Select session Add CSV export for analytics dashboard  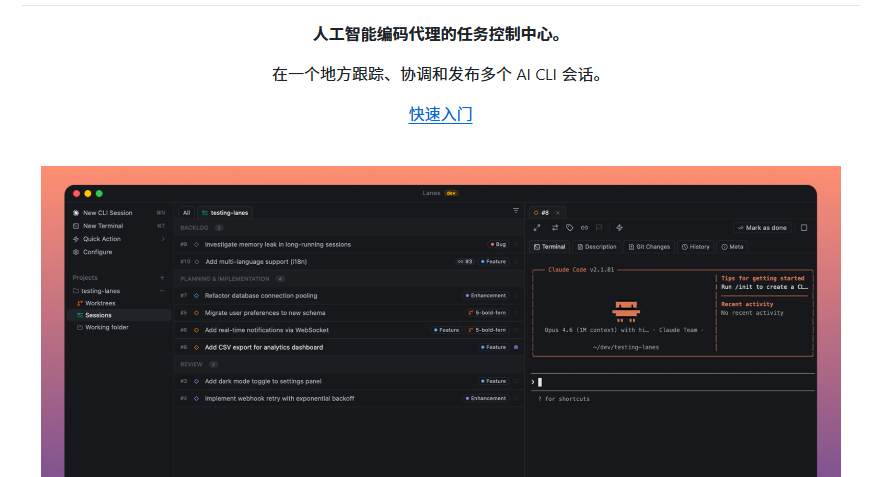(x=264, y=347)
